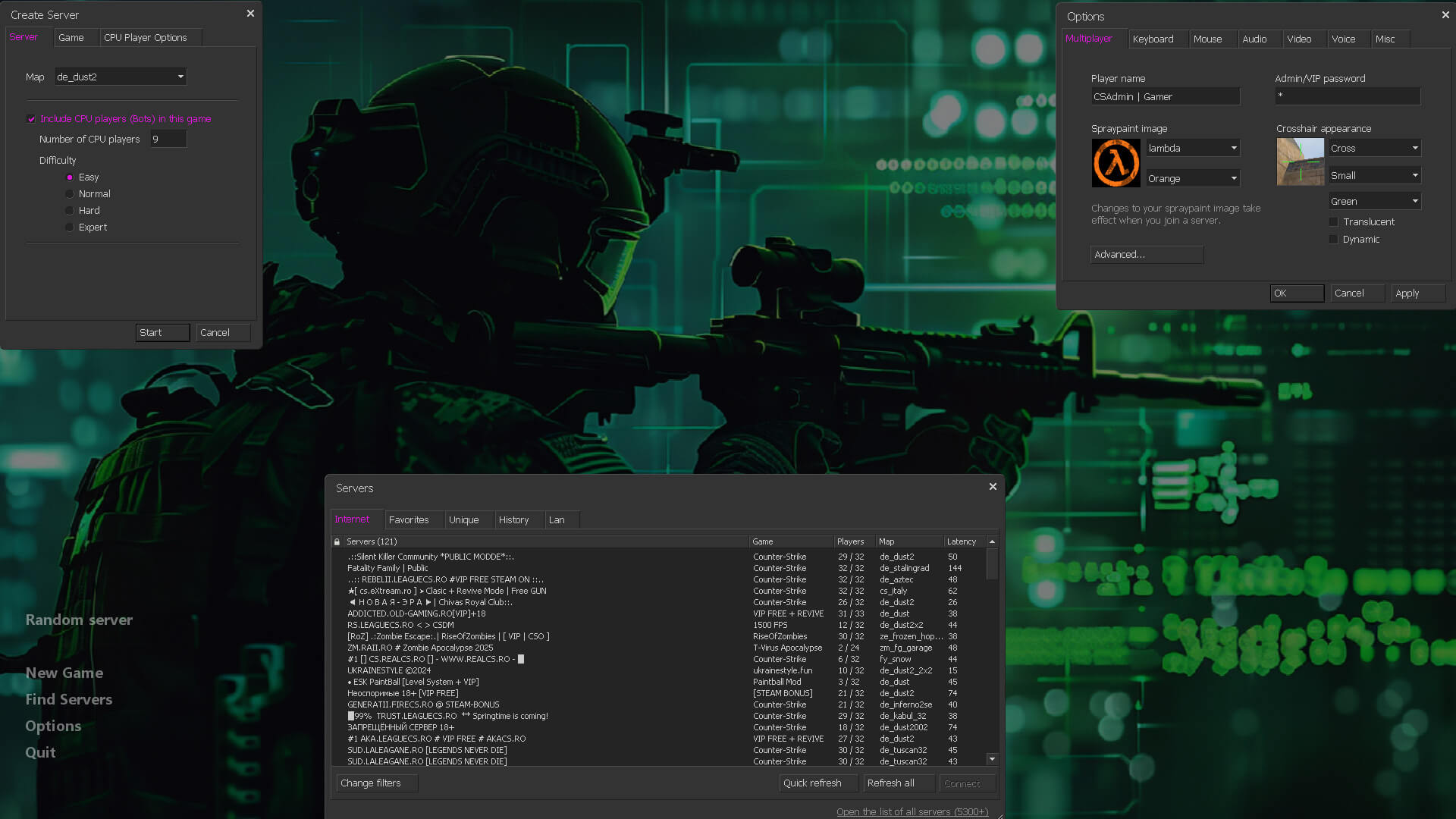Image resolution: width=1456 pixels, height=819 pixels.
Task: Close the Create Server dialog
Action: pos(250,14)
